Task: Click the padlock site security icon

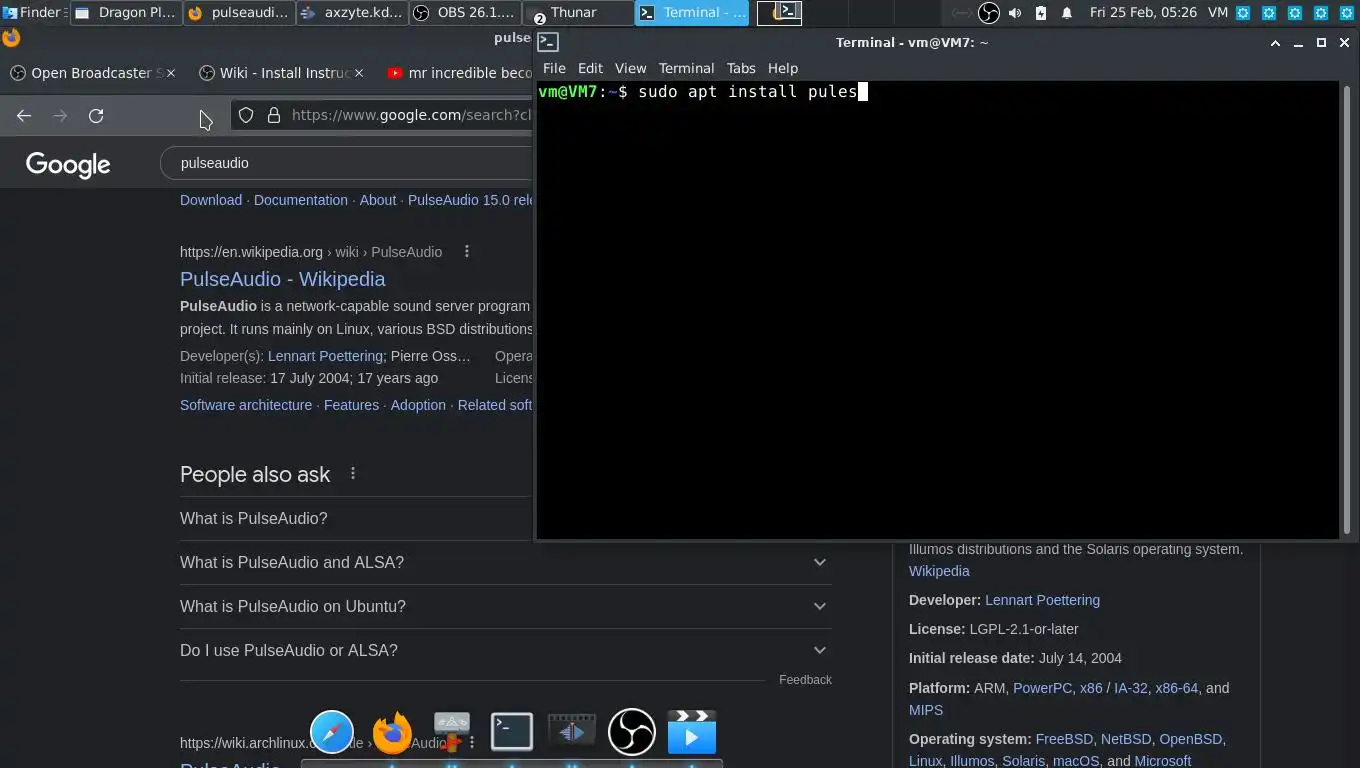Action: tap(273, 115)
